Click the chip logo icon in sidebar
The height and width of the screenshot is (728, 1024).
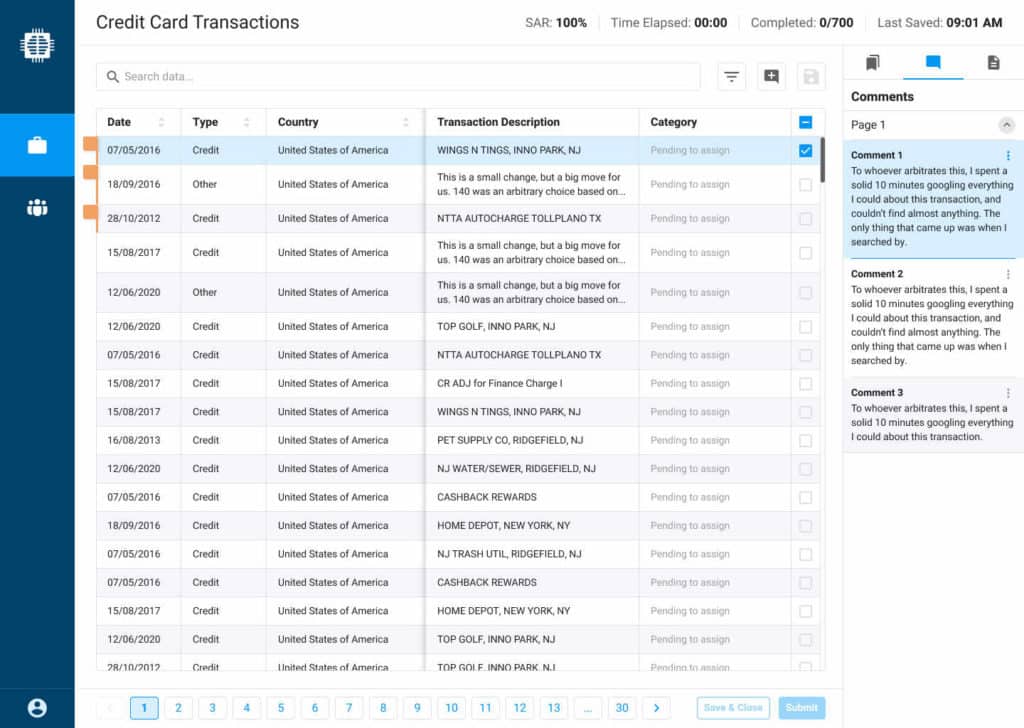37,45
